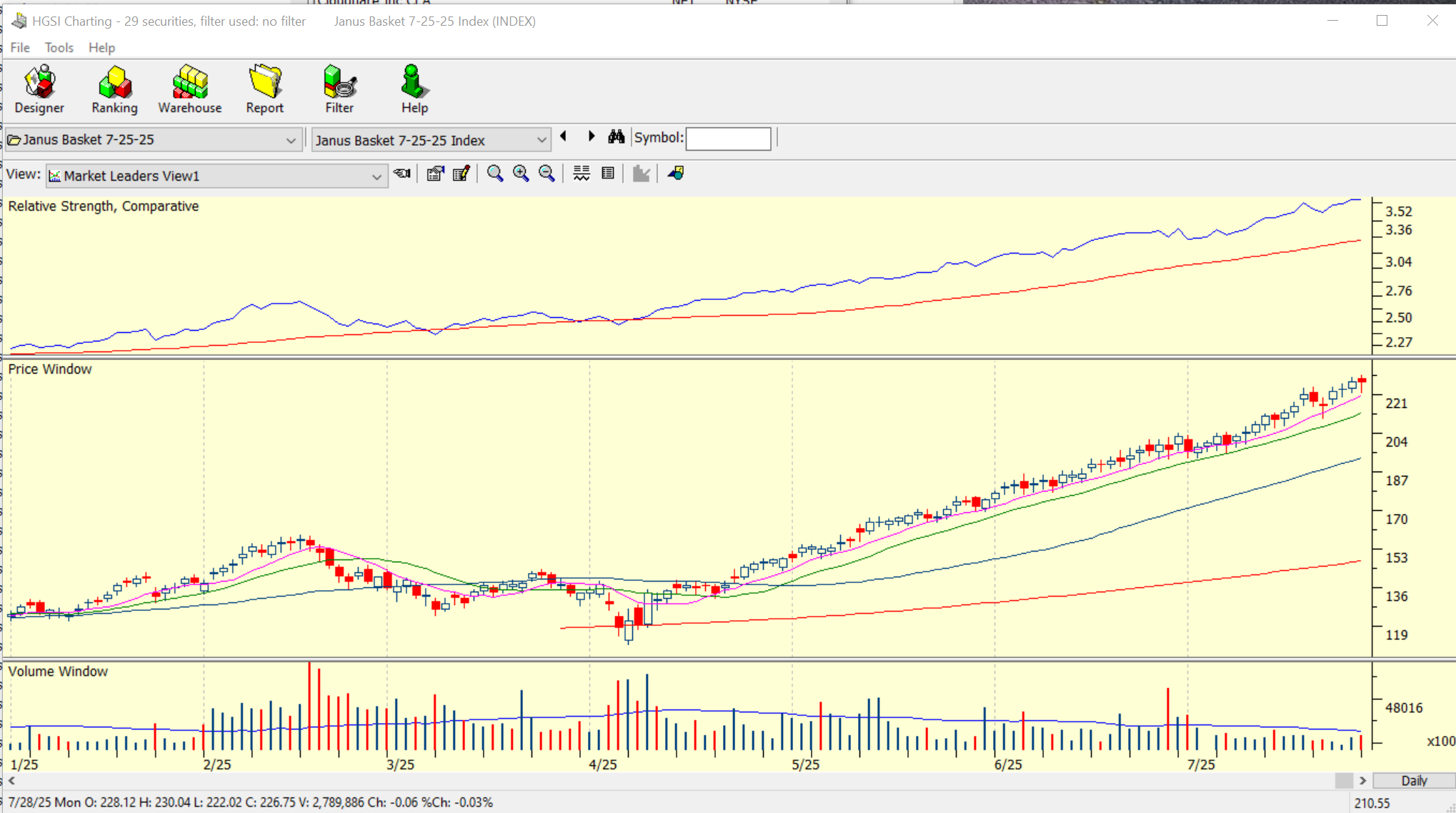Select the magnifier zoom tool
This screenshot has height=813, width=1456.
(x=494, y=174)
